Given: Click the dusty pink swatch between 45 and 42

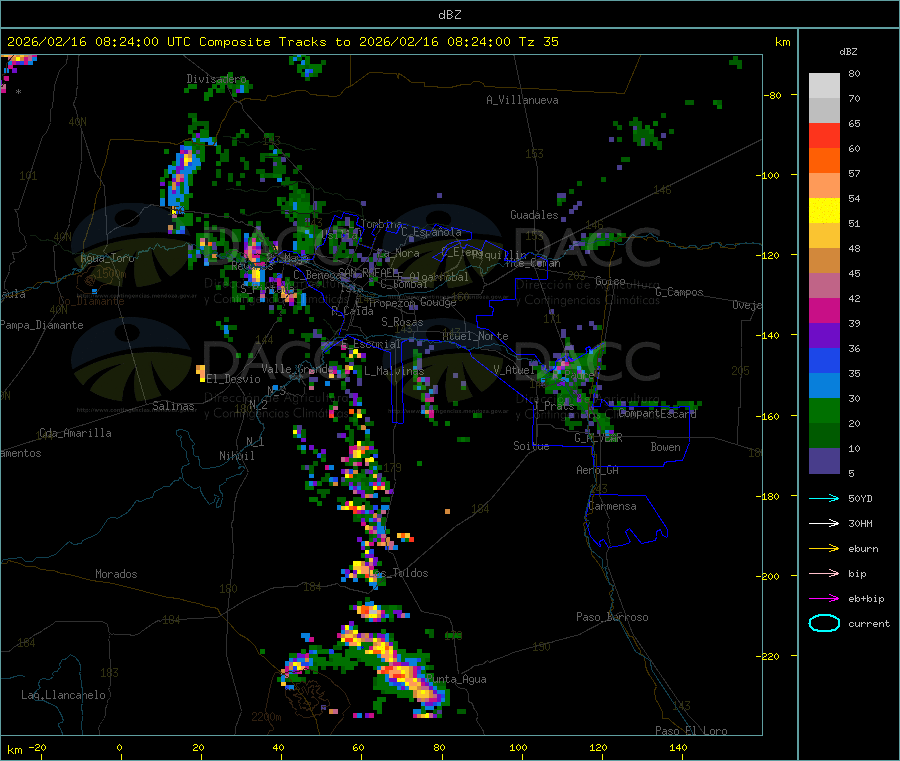Looking at the screenshot, I should pos(824,286).
